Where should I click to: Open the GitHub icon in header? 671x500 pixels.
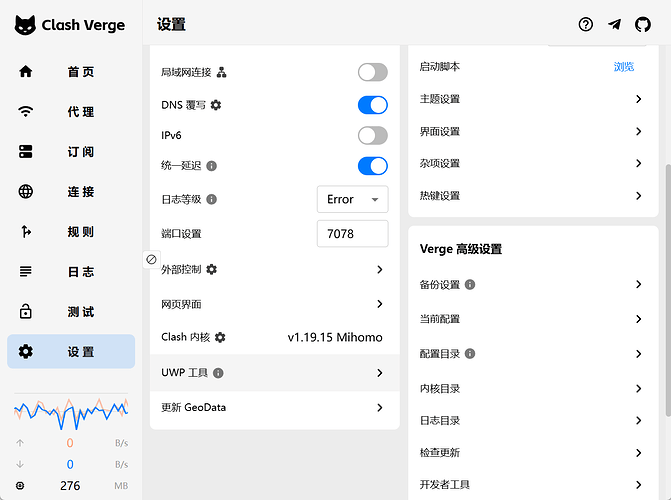pyautogui.click(x=643, y=24)
